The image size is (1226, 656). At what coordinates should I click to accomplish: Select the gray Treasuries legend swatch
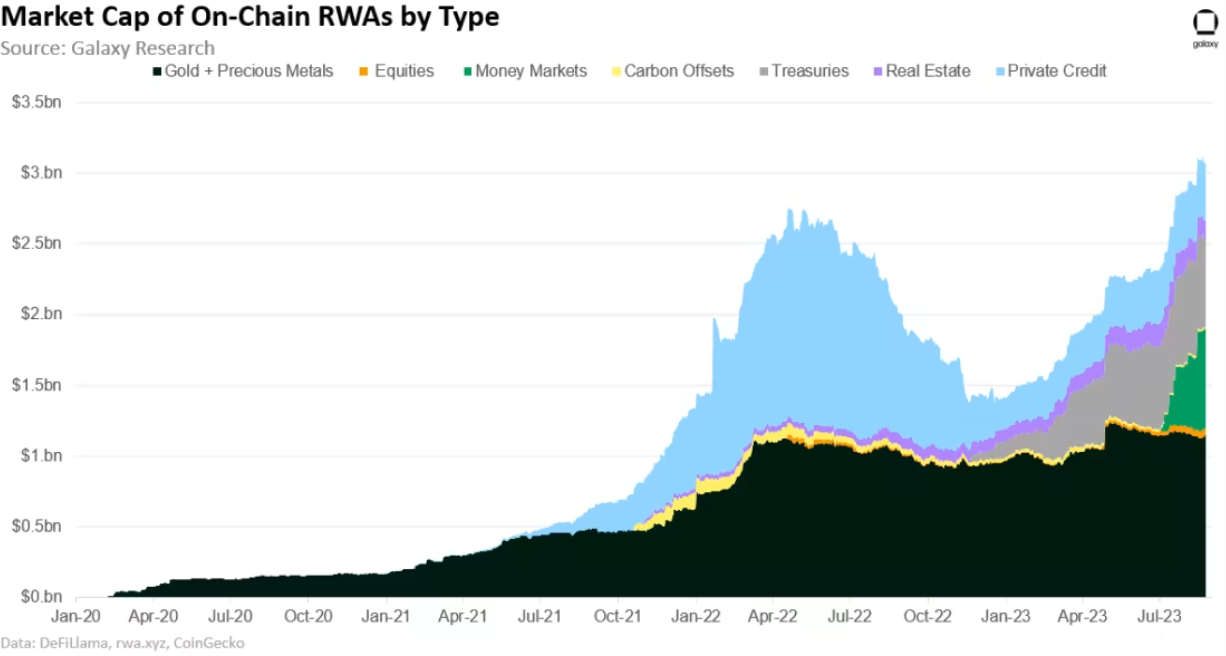[x=763, y=71]
